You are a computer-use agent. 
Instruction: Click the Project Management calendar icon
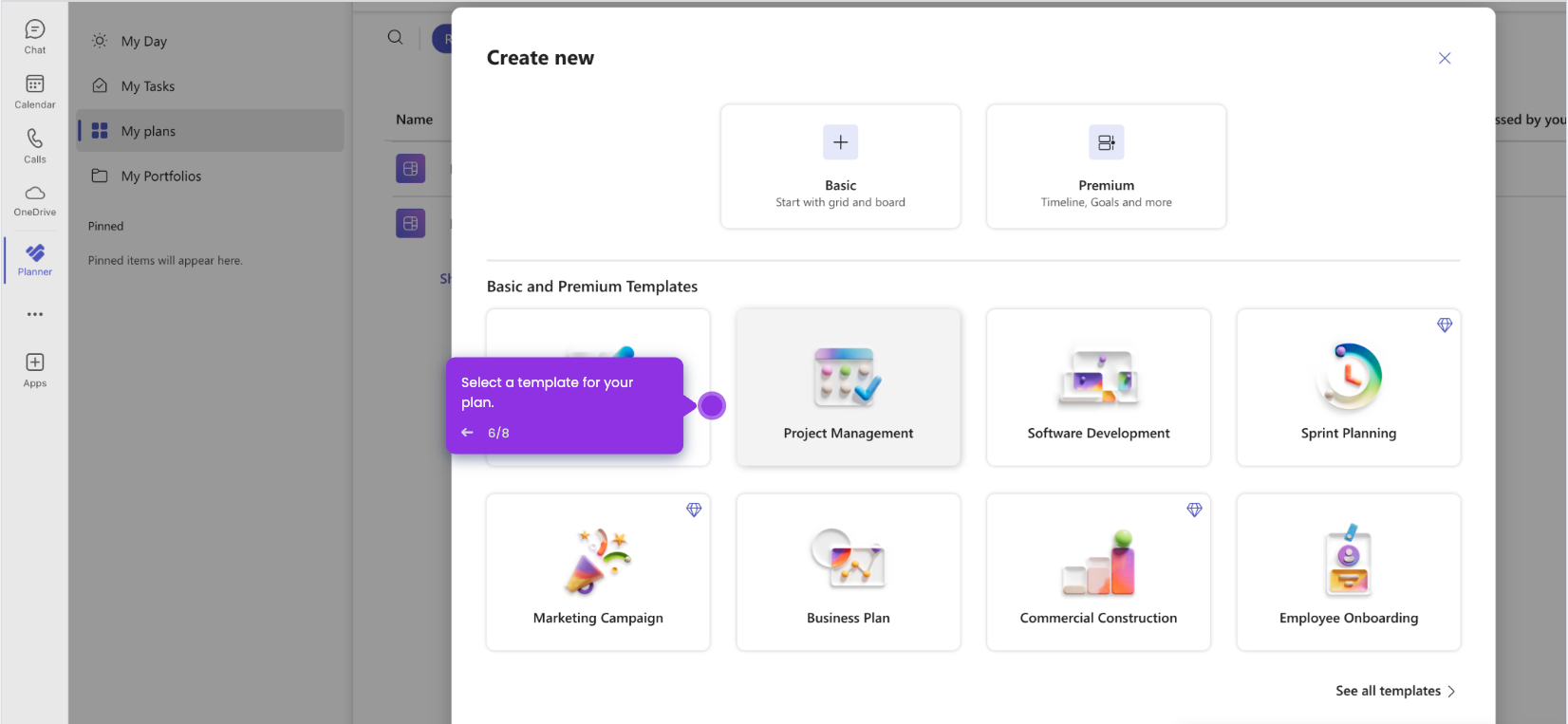[848, 377]
